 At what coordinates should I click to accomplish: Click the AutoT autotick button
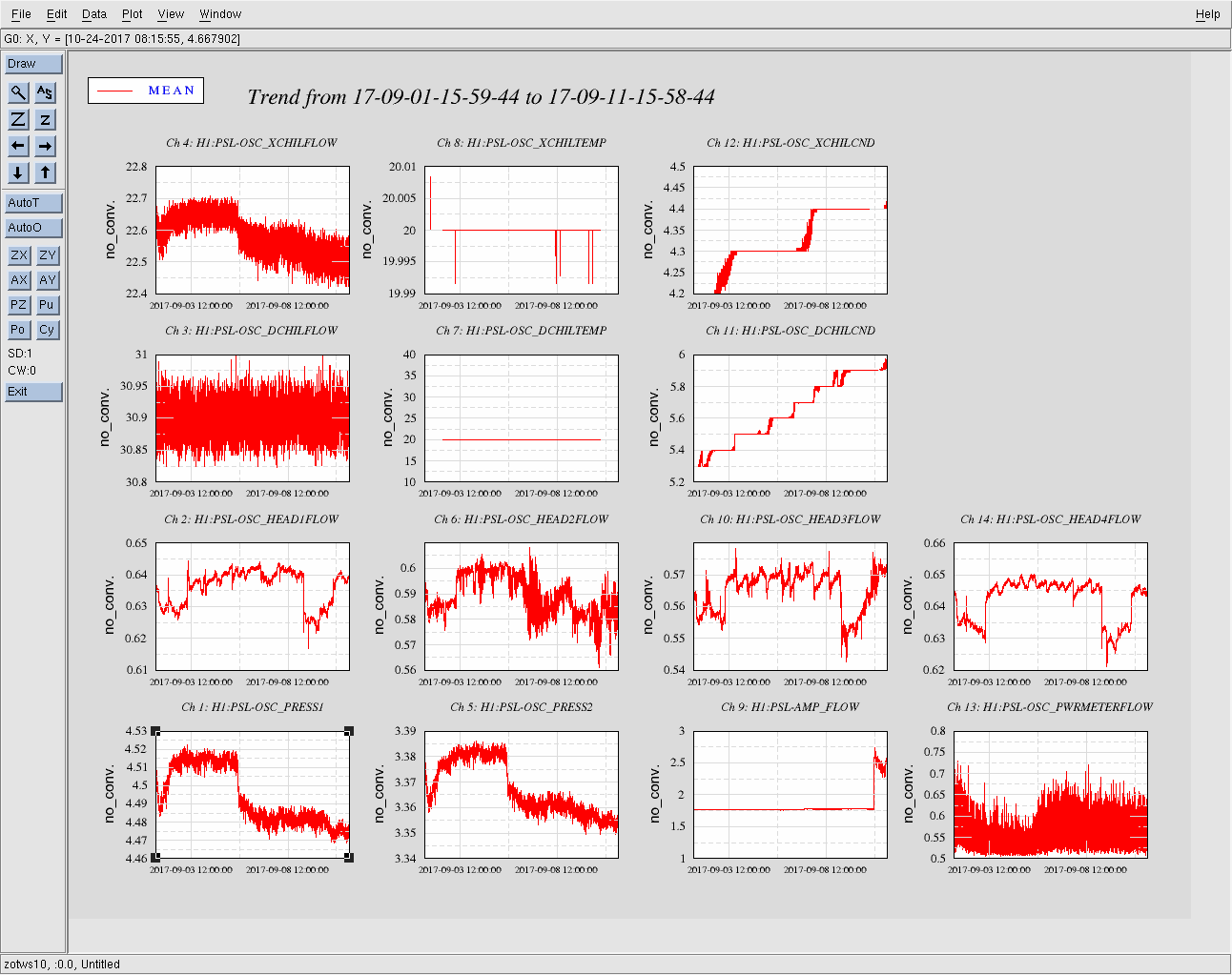click(33, 203)
